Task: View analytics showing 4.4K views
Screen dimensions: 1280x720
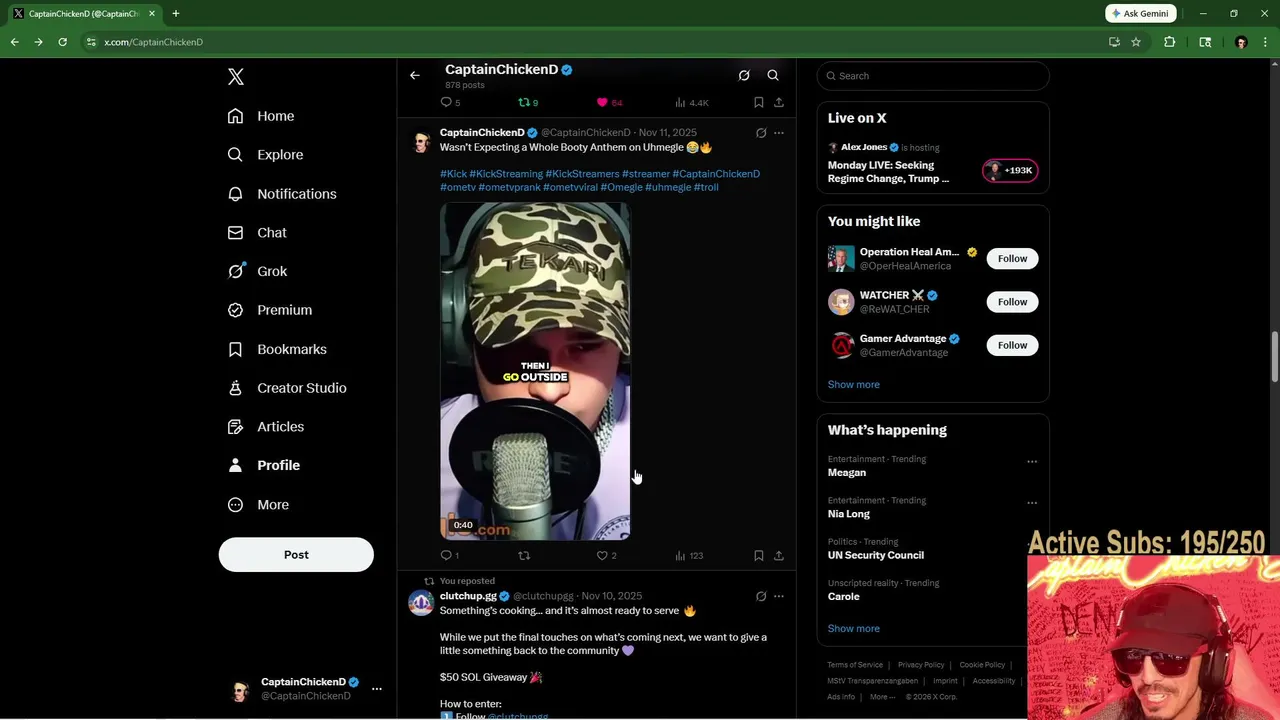Action: 692,102
